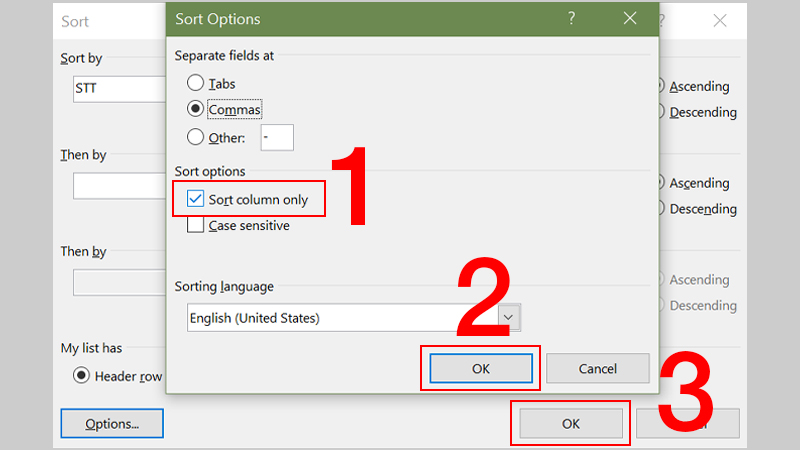Close the Sort Options dialog

(x=629, y=18)
